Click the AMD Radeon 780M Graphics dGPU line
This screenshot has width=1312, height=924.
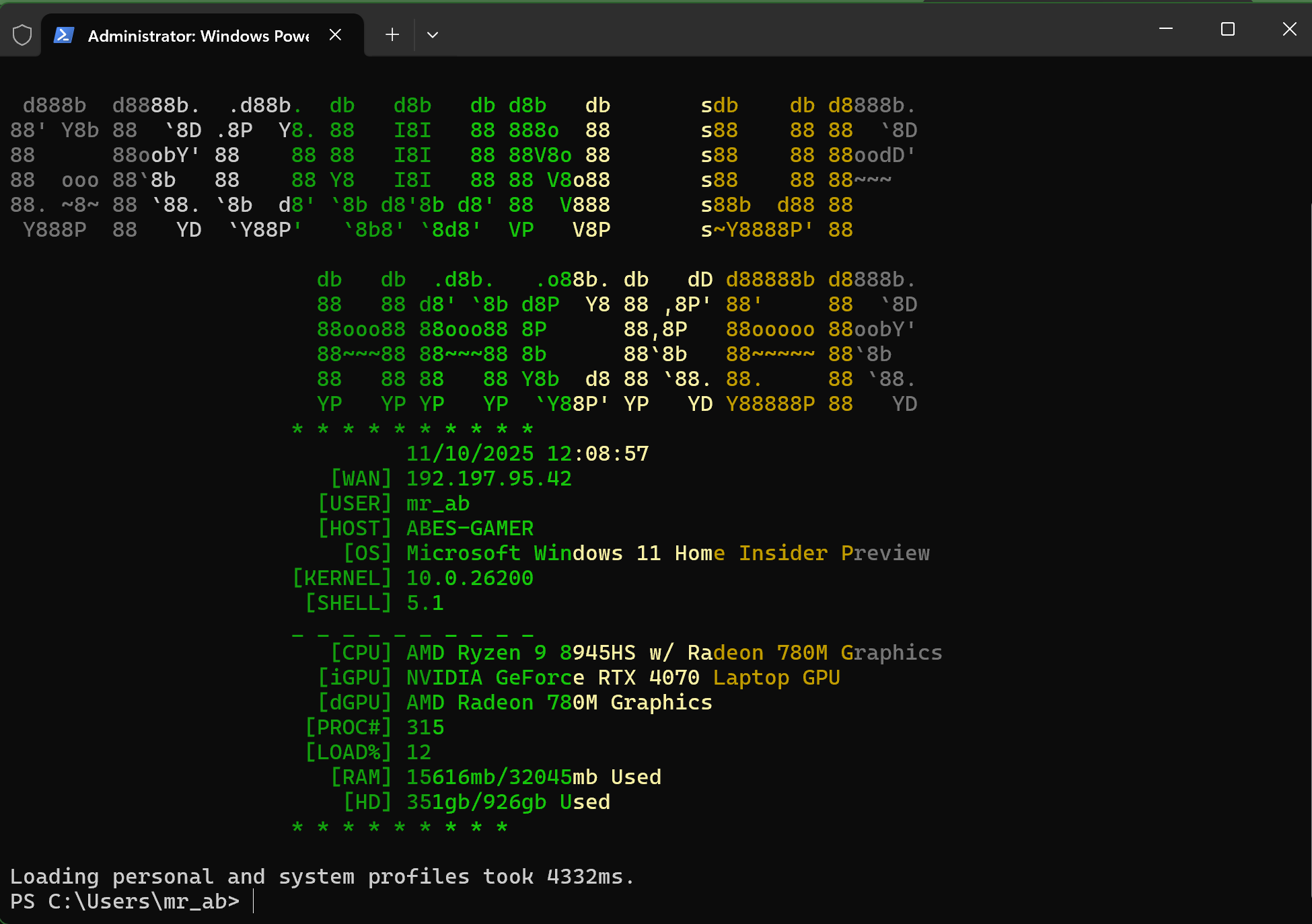point(558,703)
